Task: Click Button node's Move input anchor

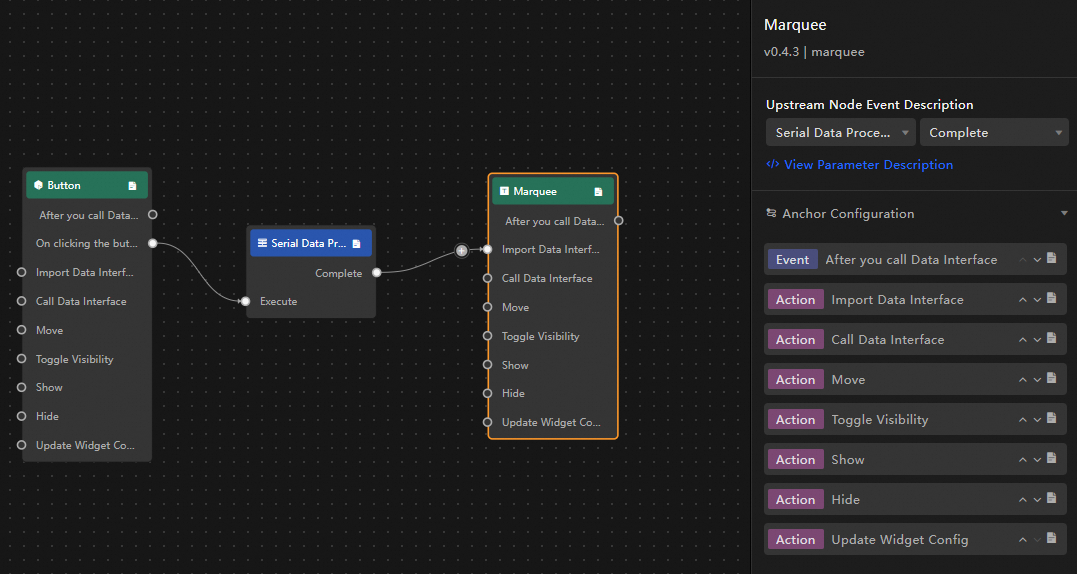Action: (x=21, y=330)
